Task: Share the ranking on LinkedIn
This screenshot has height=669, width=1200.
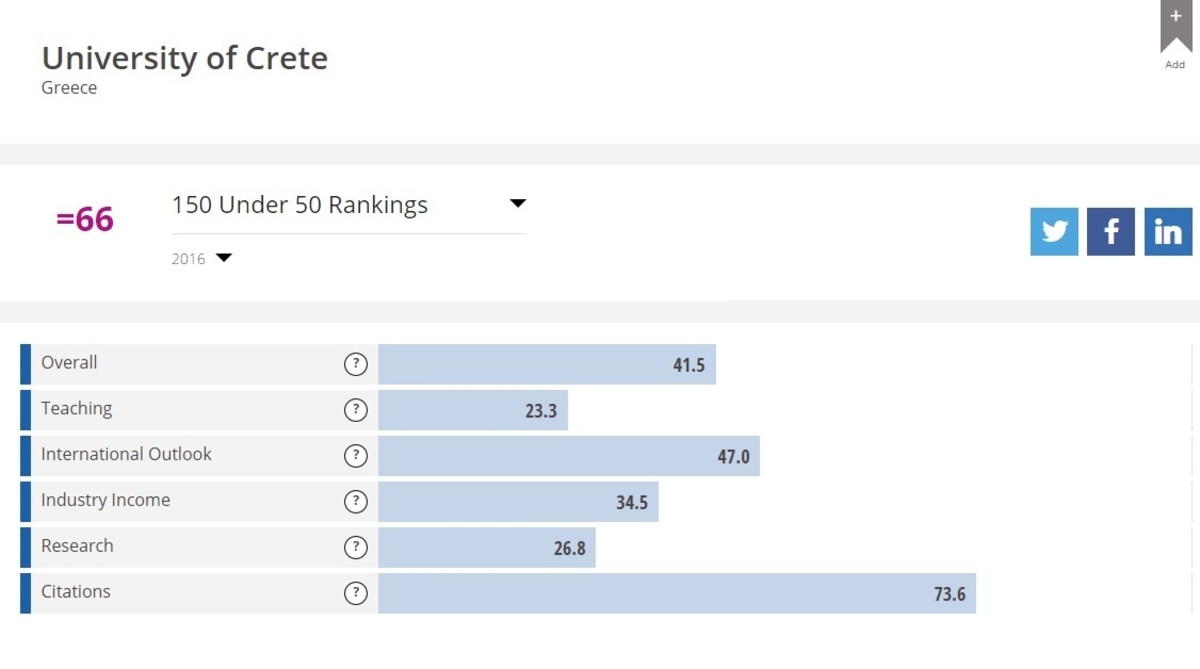Action: [1168, 232]
